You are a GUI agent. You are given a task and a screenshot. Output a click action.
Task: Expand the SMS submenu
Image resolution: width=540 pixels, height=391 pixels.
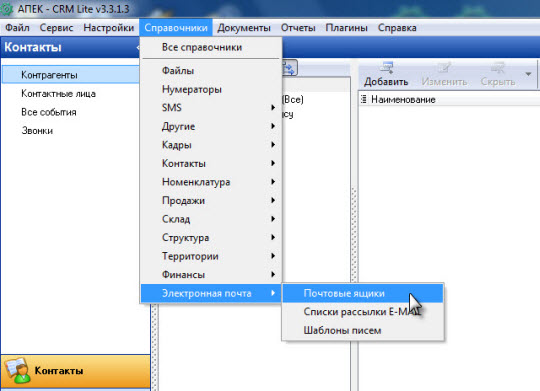(212, 107)
